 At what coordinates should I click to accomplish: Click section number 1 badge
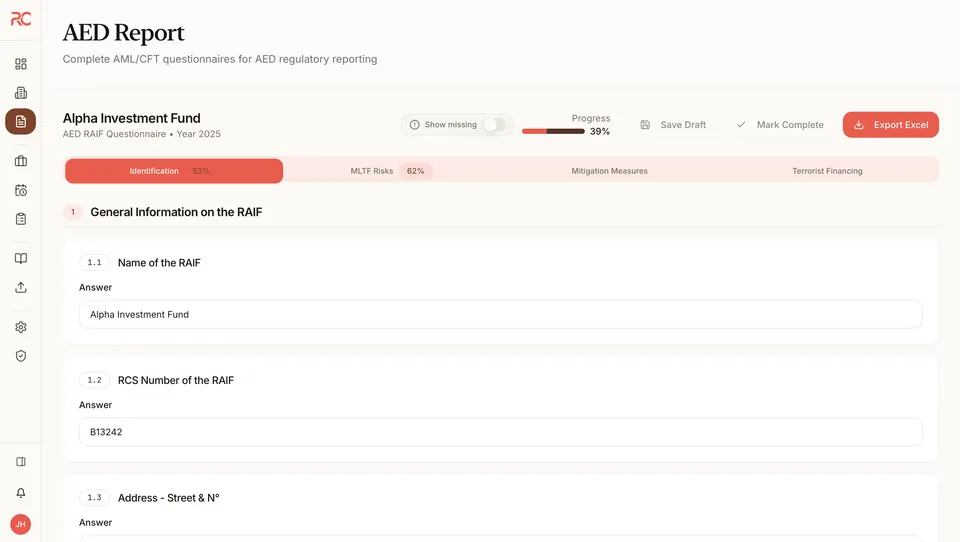pos(73,212)
